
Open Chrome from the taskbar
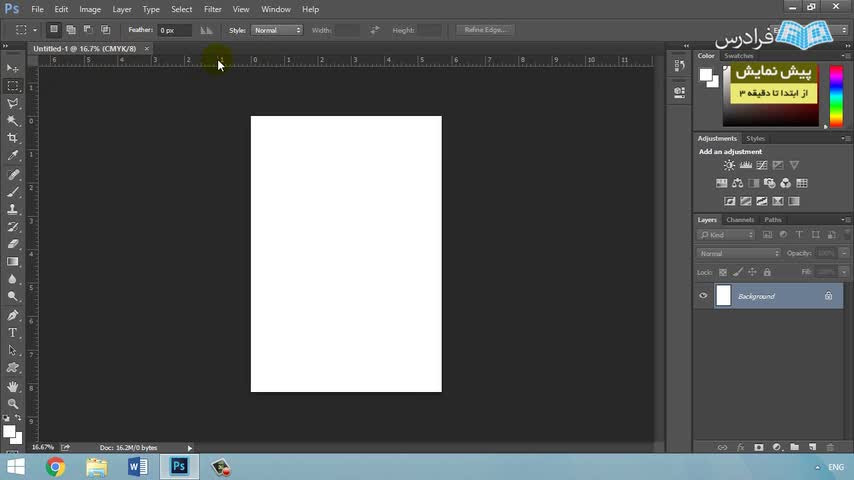[x=55, y=467]
